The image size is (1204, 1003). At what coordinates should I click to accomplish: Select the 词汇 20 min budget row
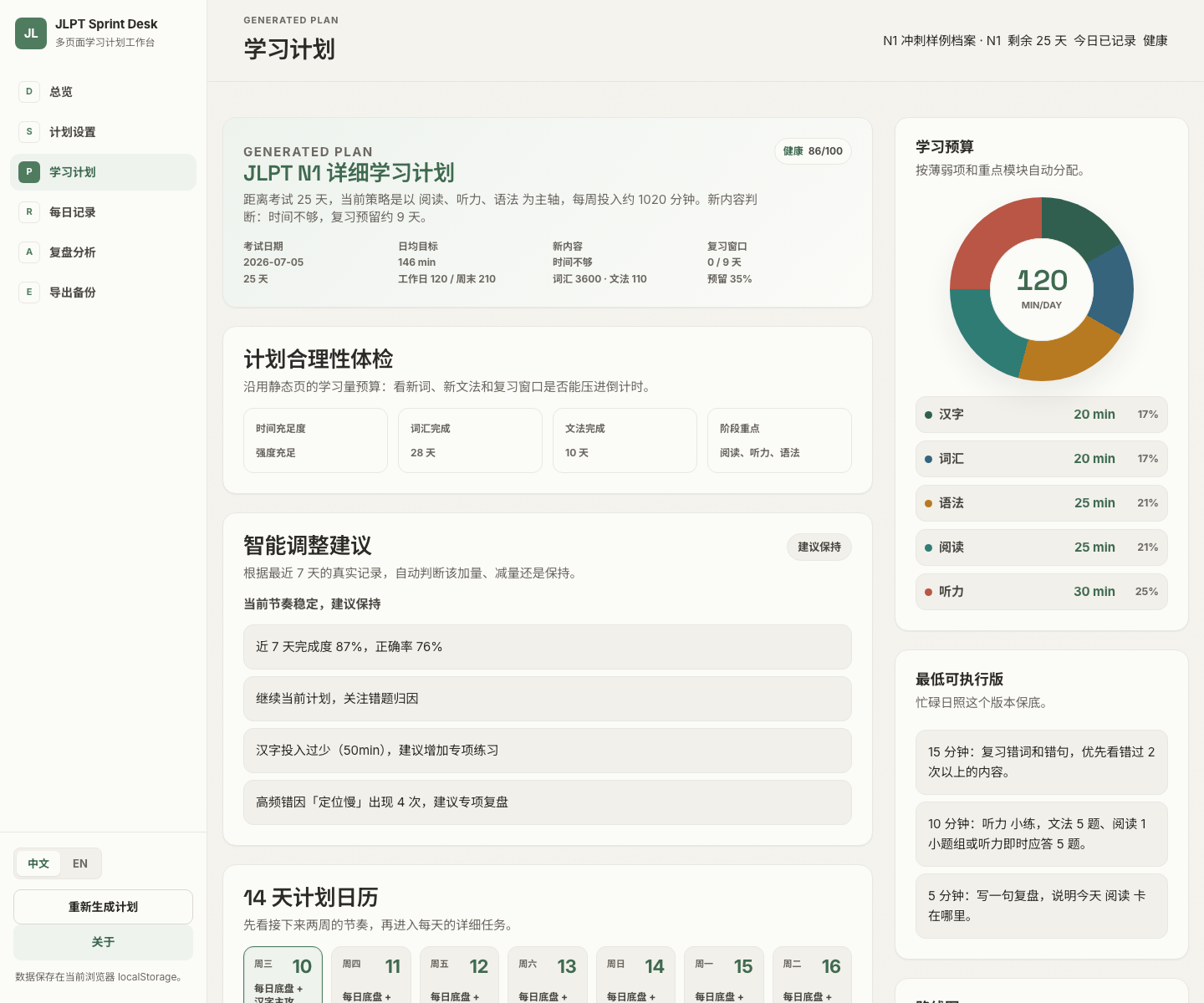coord(1042,459)
